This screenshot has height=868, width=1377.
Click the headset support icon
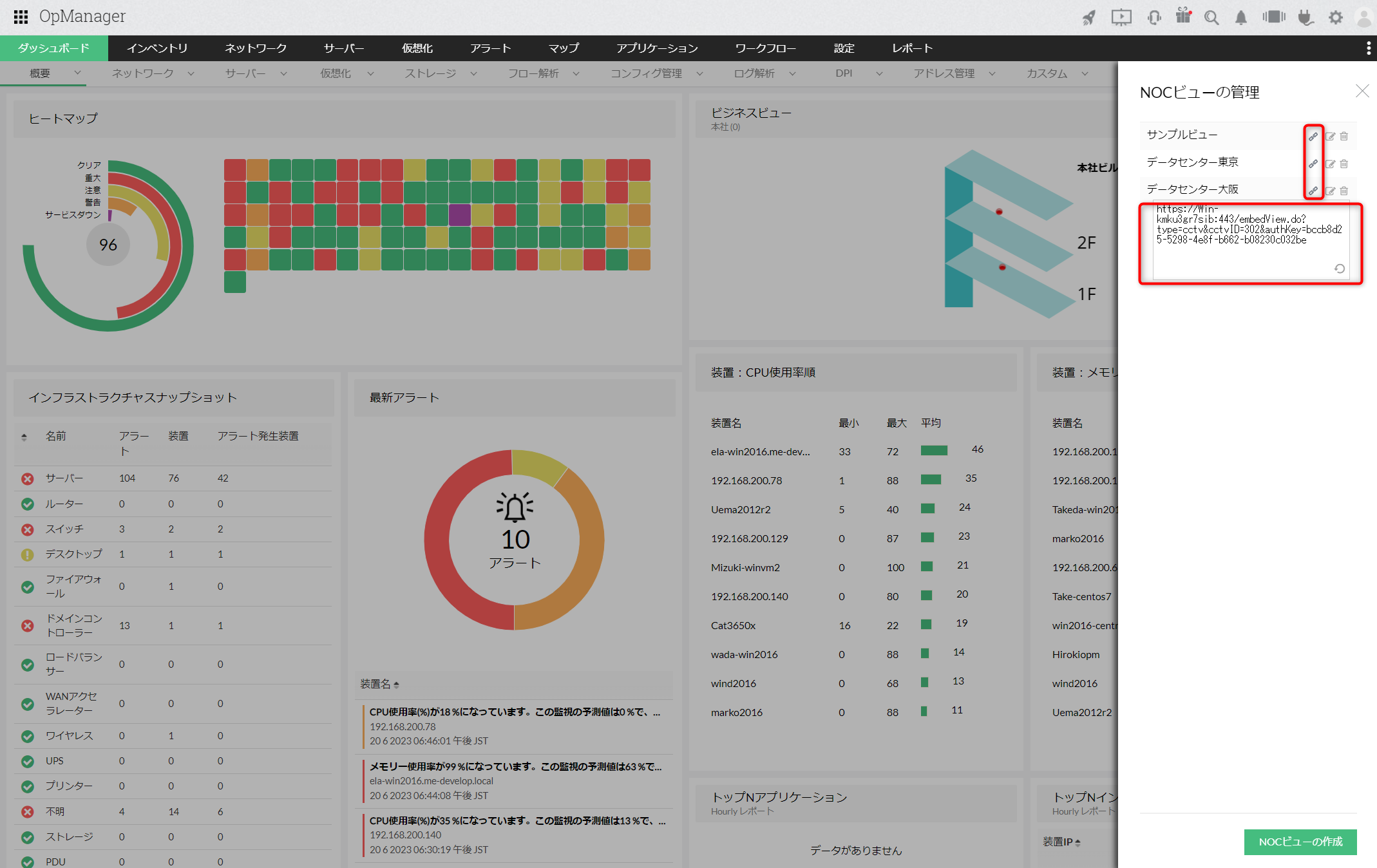coord(1154,17)
